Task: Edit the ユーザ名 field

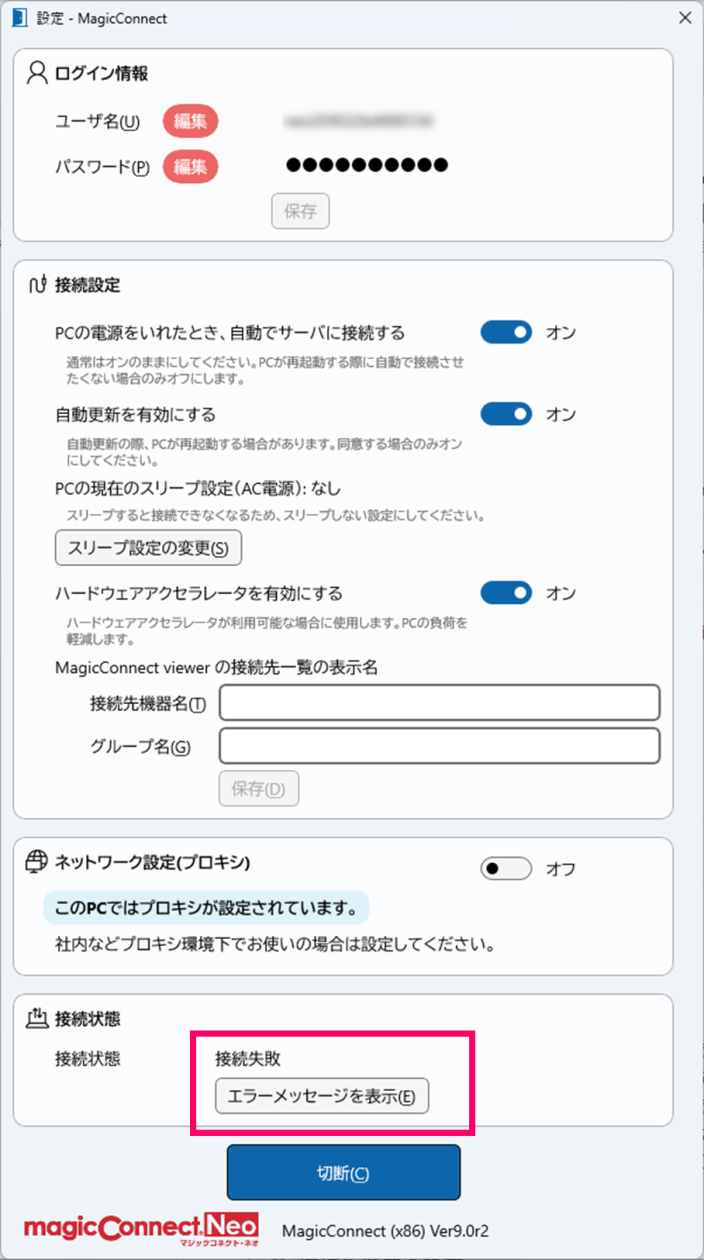Action: click(x=190, y=121)
